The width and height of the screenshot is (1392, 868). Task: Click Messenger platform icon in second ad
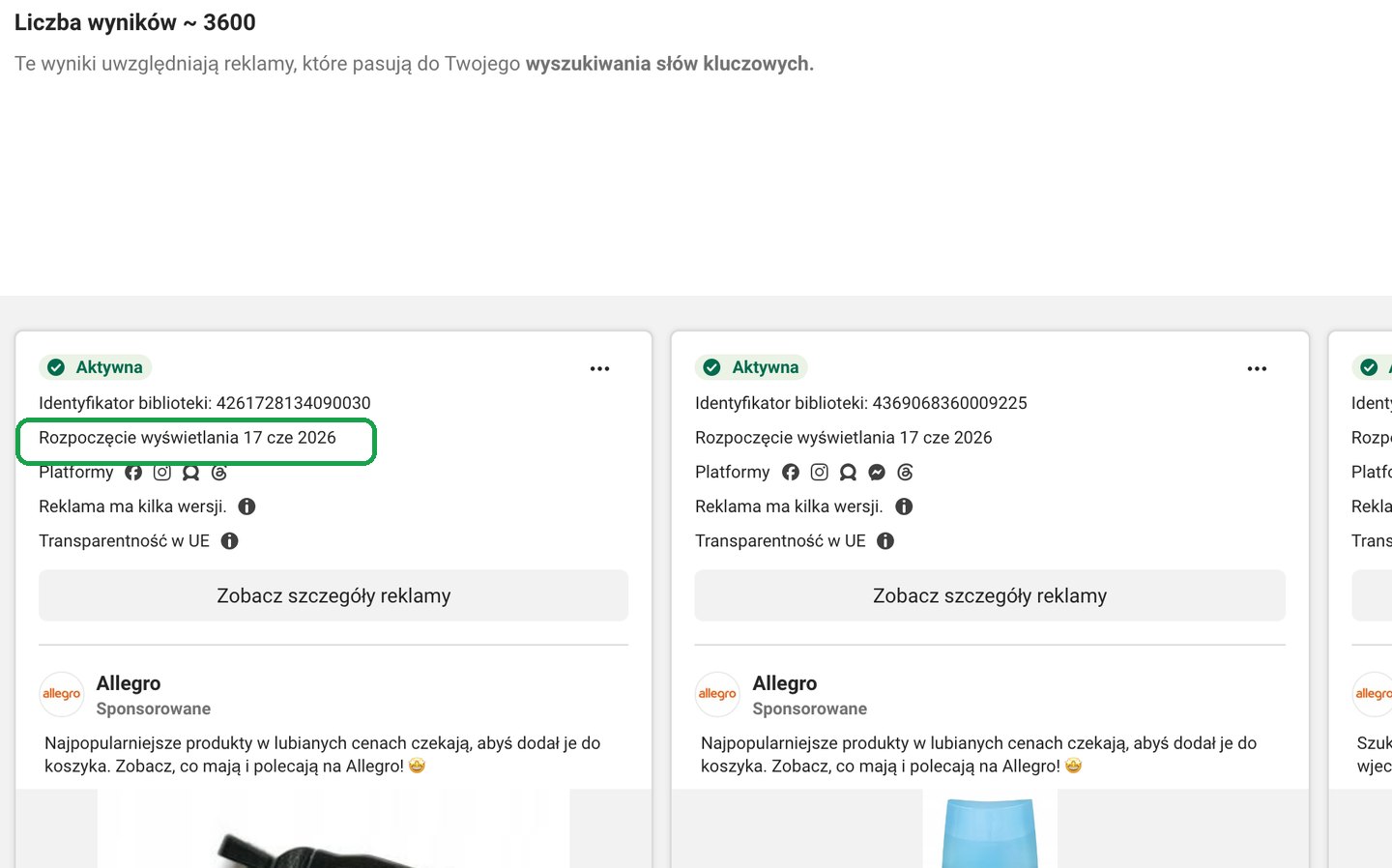(877, 472)
